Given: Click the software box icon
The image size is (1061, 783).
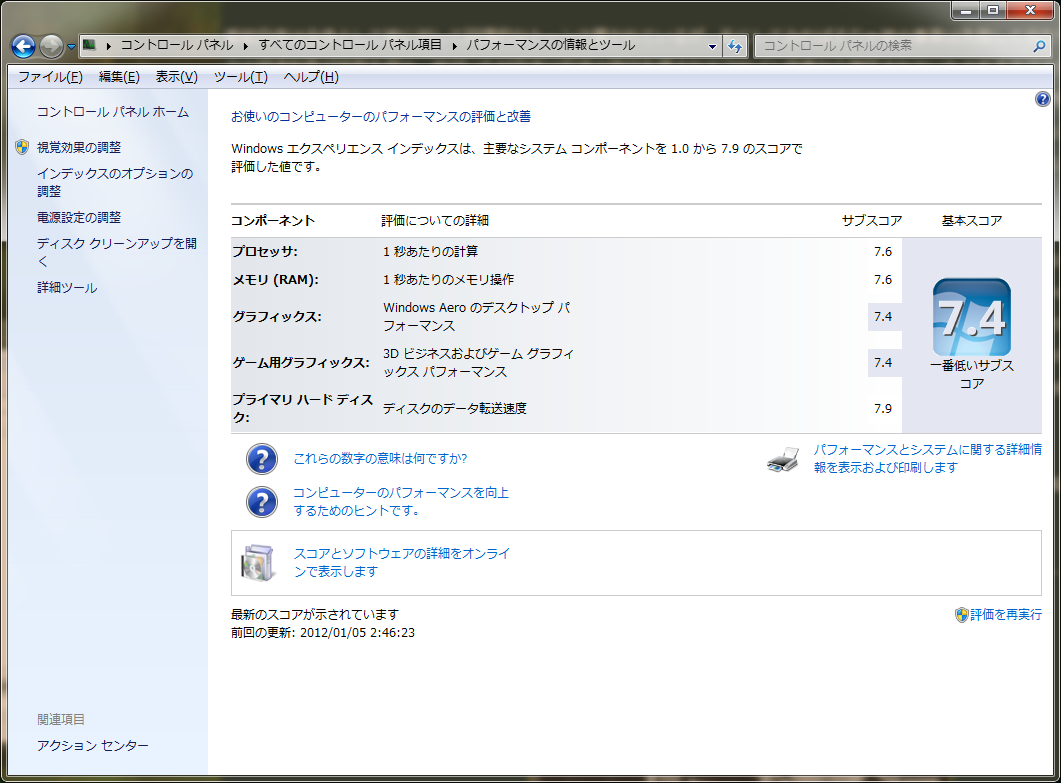Looking at the screenshot, I should click(x=258, y=563).
